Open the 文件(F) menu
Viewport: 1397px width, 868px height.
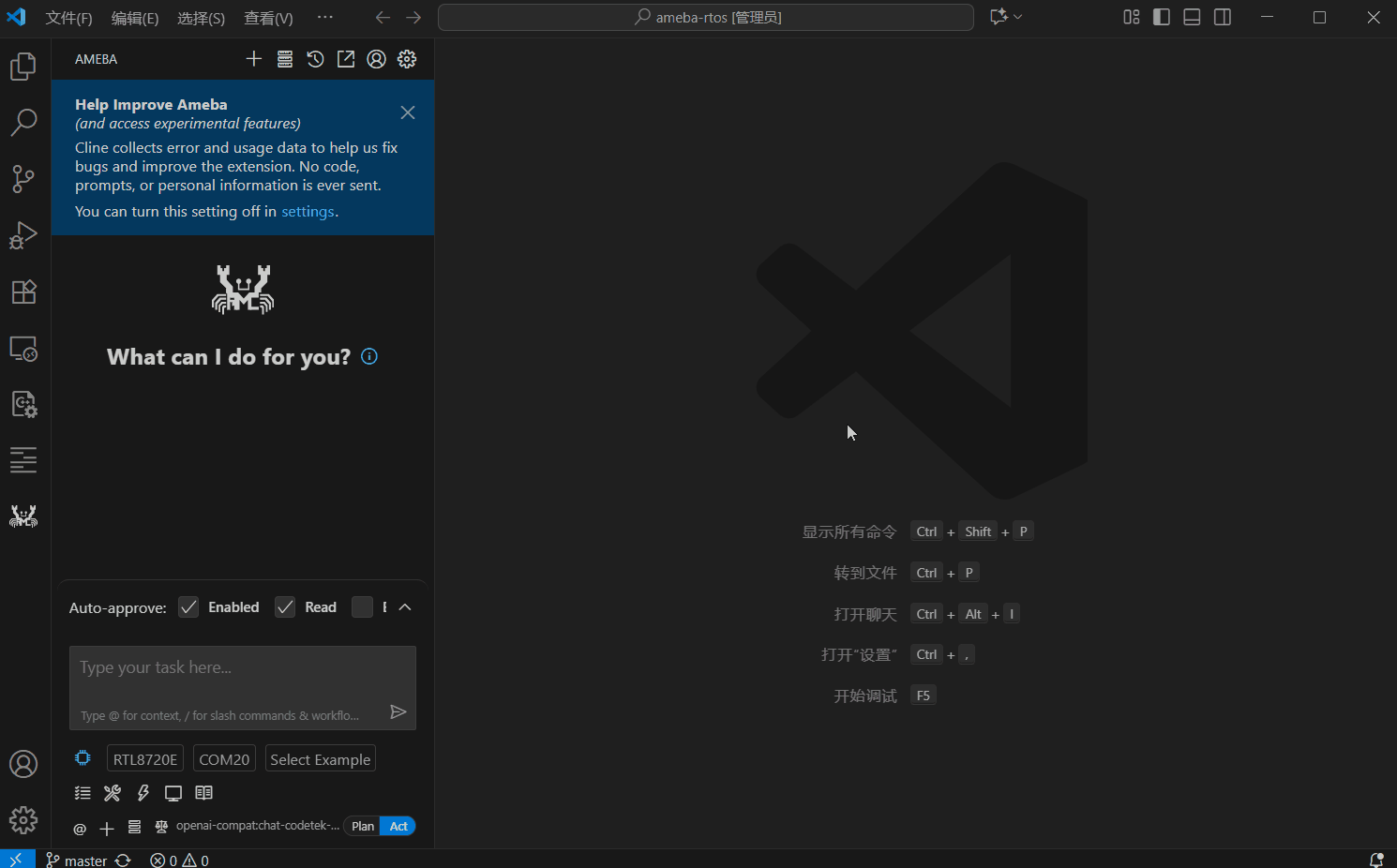68,18
